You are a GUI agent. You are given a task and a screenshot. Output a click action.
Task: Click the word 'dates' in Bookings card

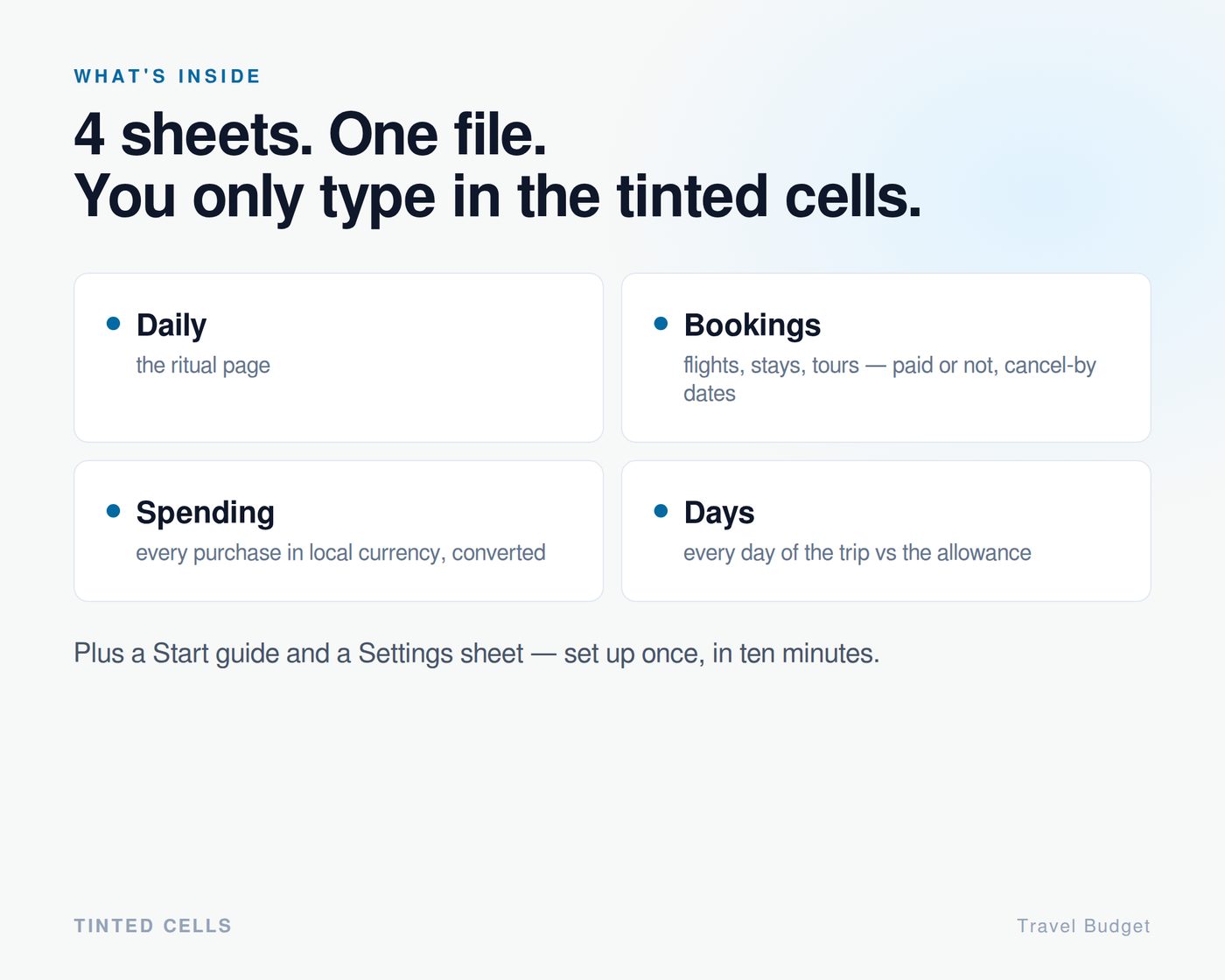710,394
